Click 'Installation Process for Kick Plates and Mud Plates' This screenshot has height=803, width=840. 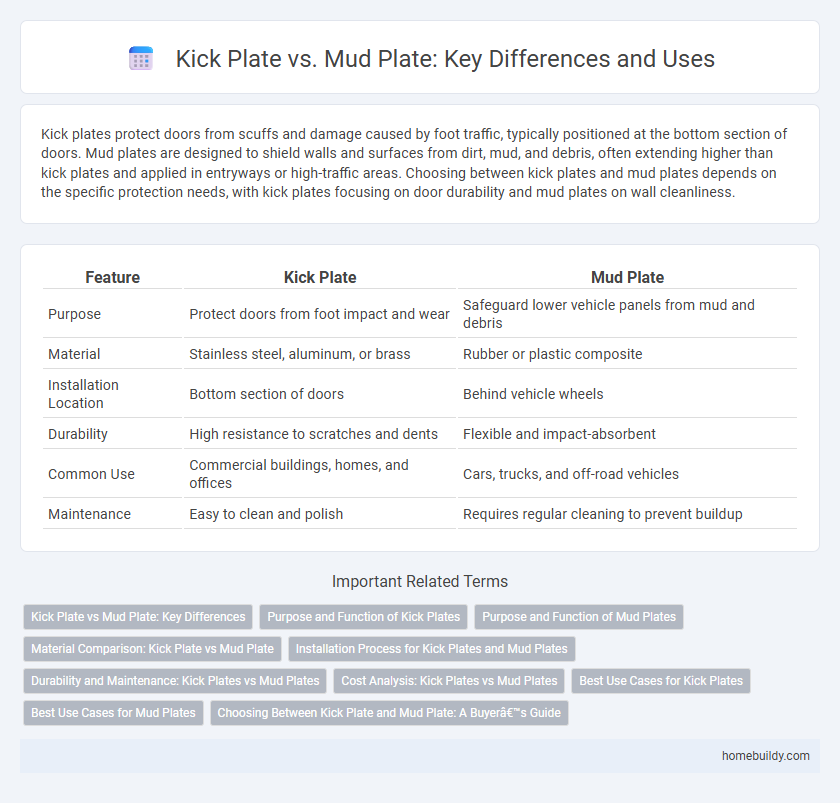coord(432,649)
